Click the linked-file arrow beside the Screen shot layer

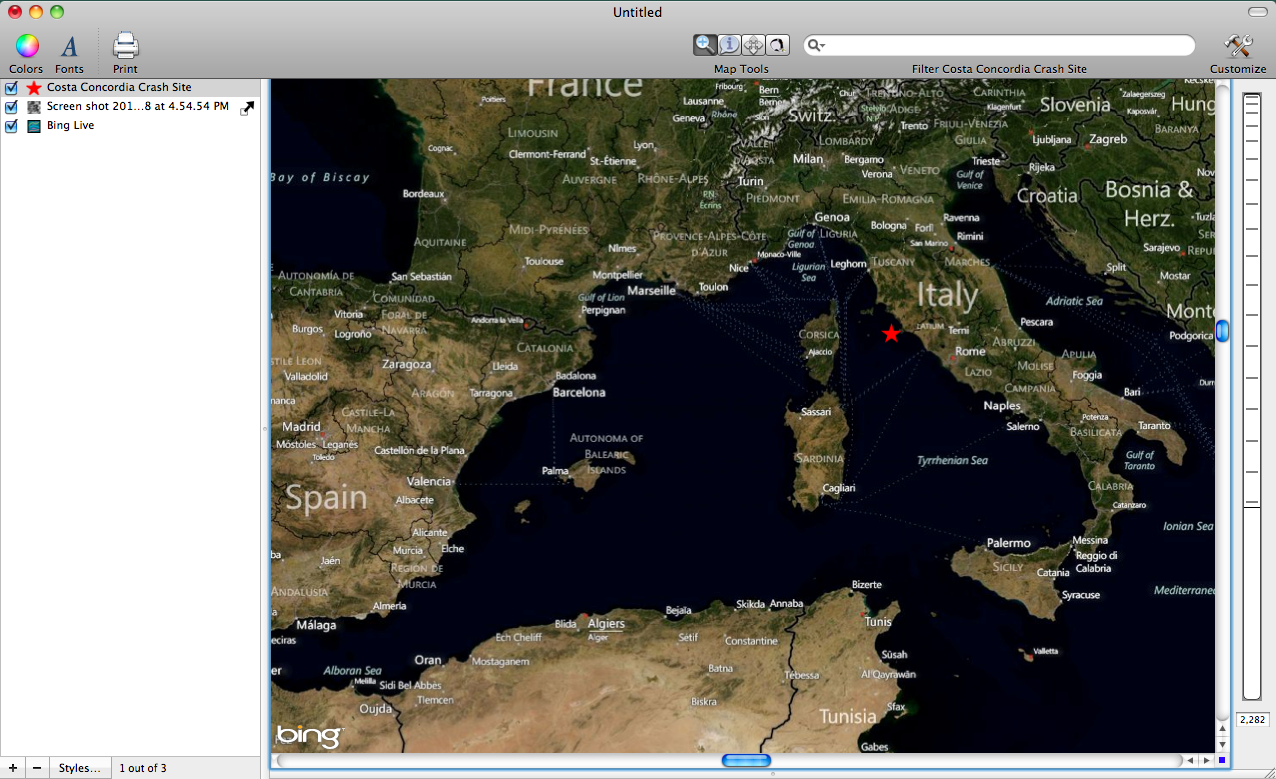tap(247, 108)
